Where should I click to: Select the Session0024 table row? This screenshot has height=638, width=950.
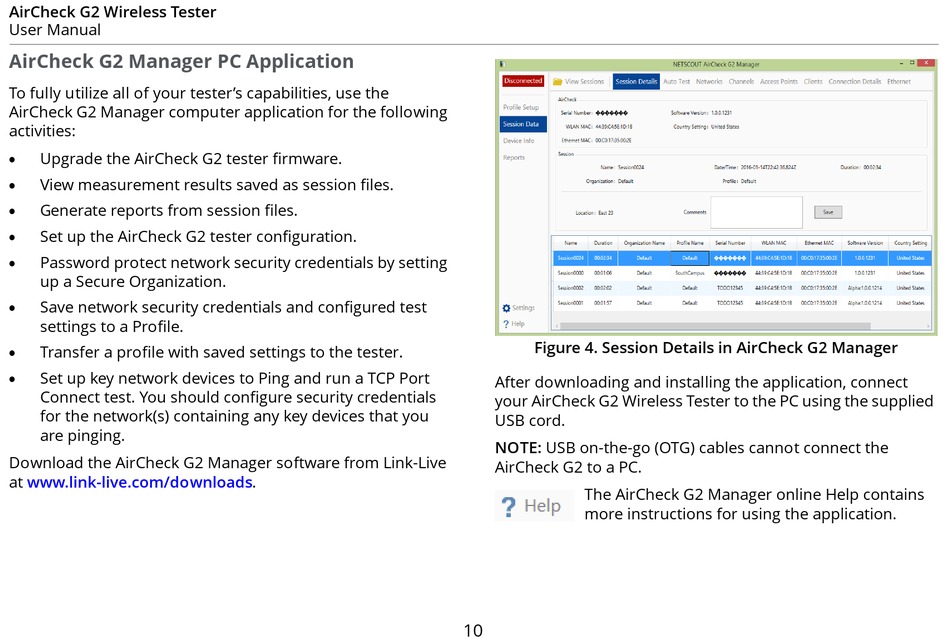[742, 258]
